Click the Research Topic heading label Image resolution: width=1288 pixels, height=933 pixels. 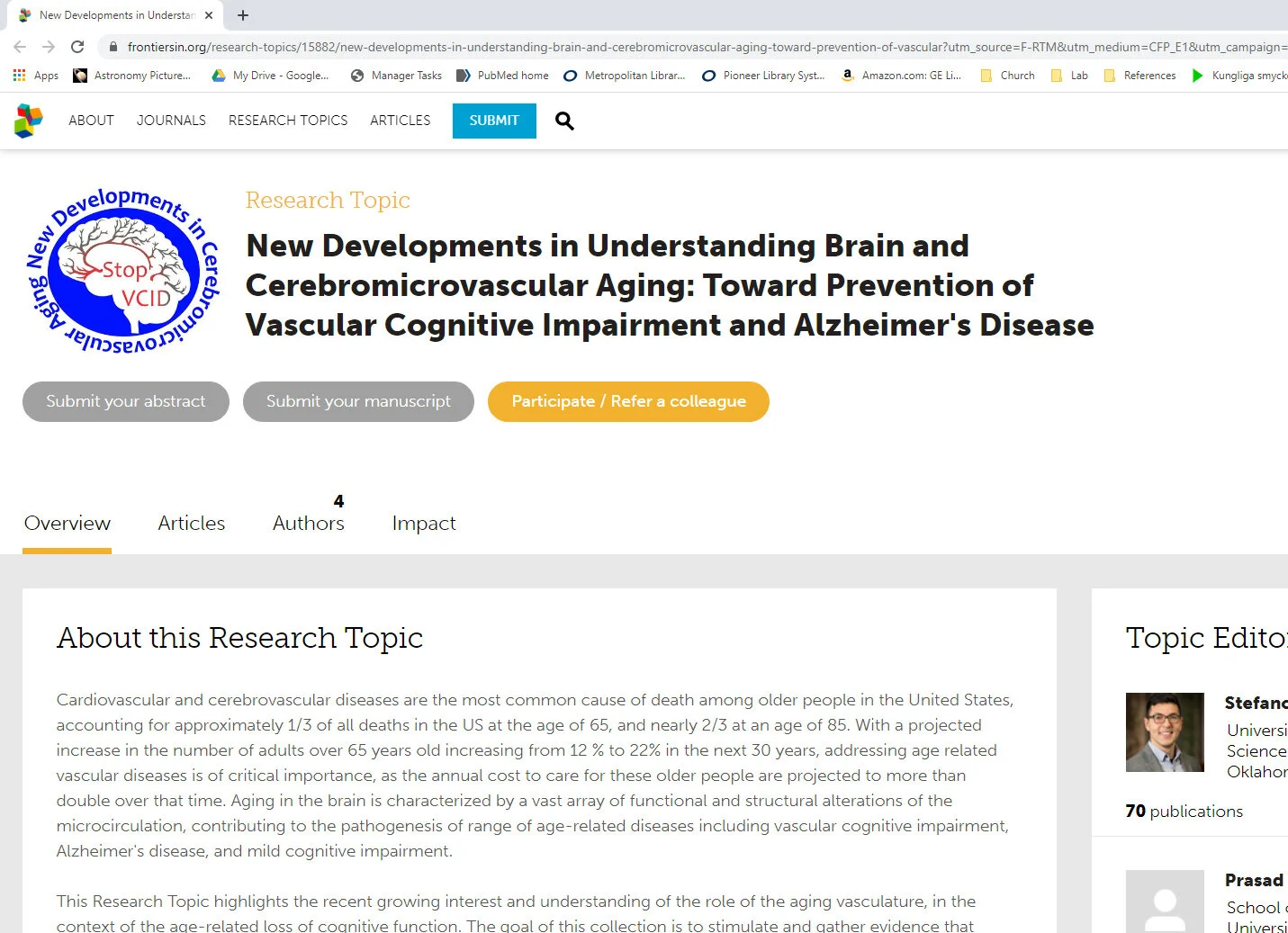[328, 200]
